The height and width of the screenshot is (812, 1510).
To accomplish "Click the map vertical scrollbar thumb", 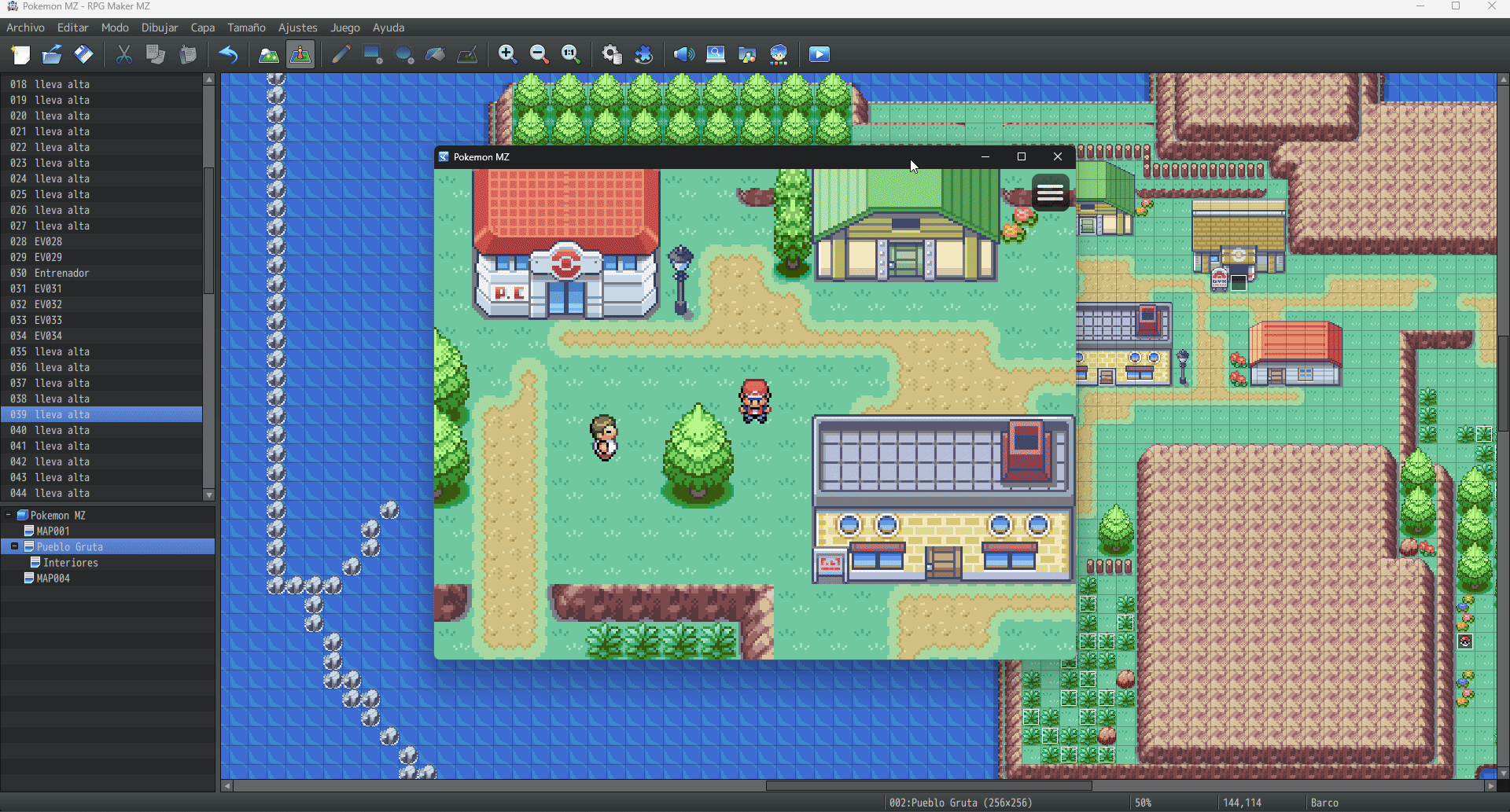I will pos(1503,383).
